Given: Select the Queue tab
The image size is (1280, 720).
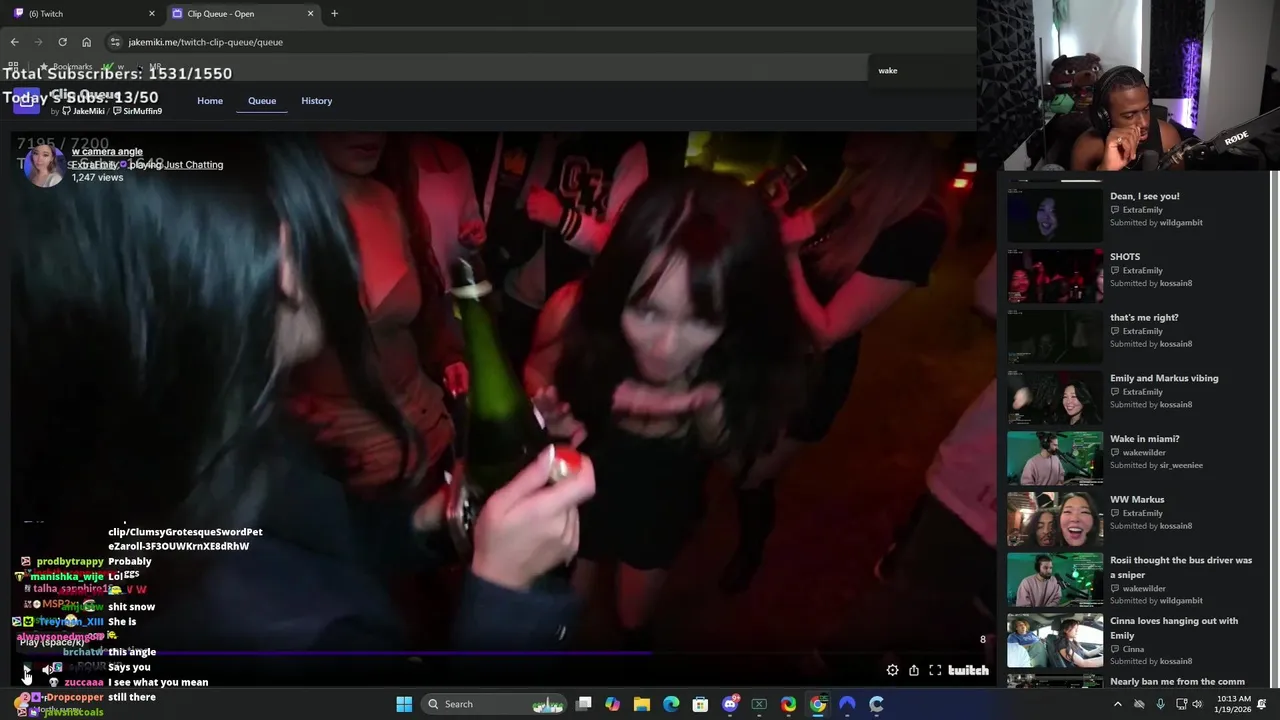Looking at the screenshot, I should click(x=262, y=101).
